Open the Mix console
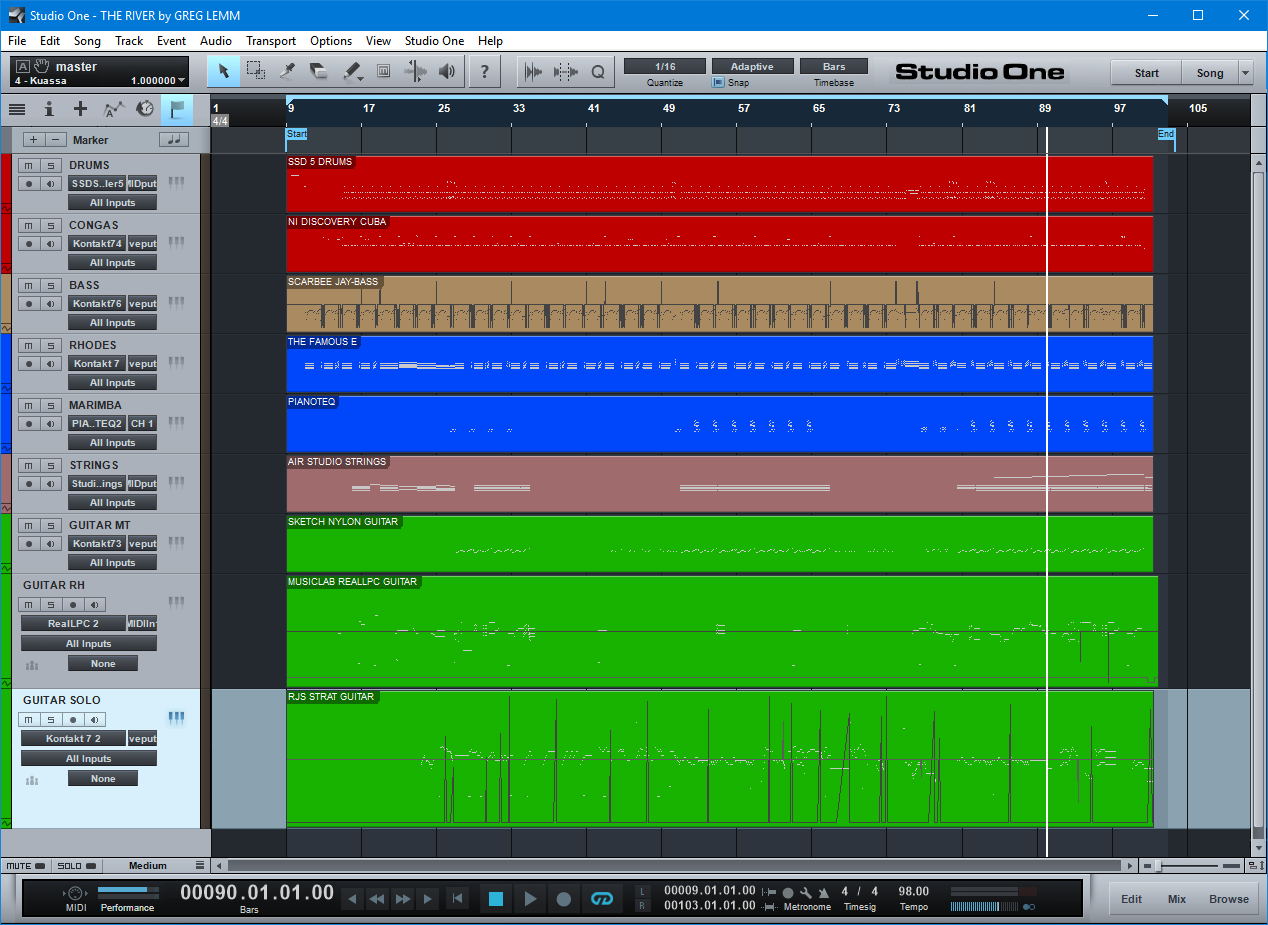This screenshot has width=1268, height=925. [1177, 899]
